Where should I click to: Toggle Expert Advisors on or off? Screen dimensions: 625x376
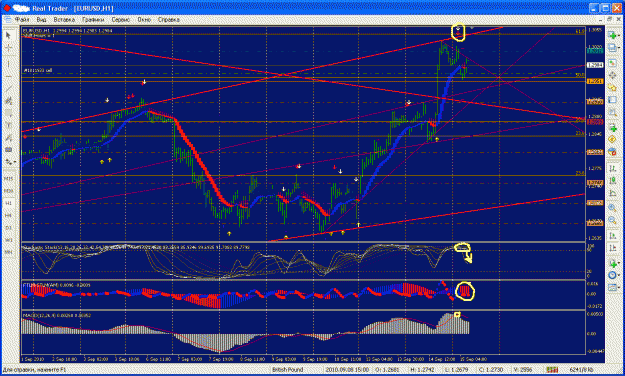[612, 152]
